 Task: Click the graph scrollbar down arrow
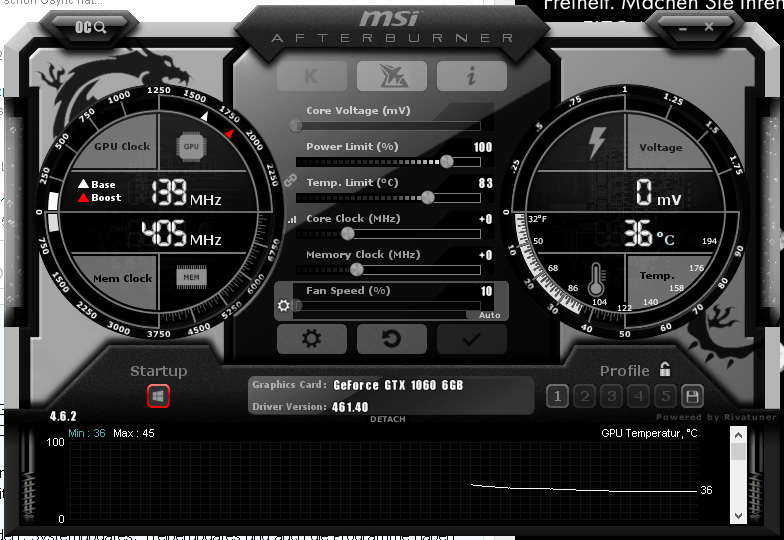(x=738, y=516)
